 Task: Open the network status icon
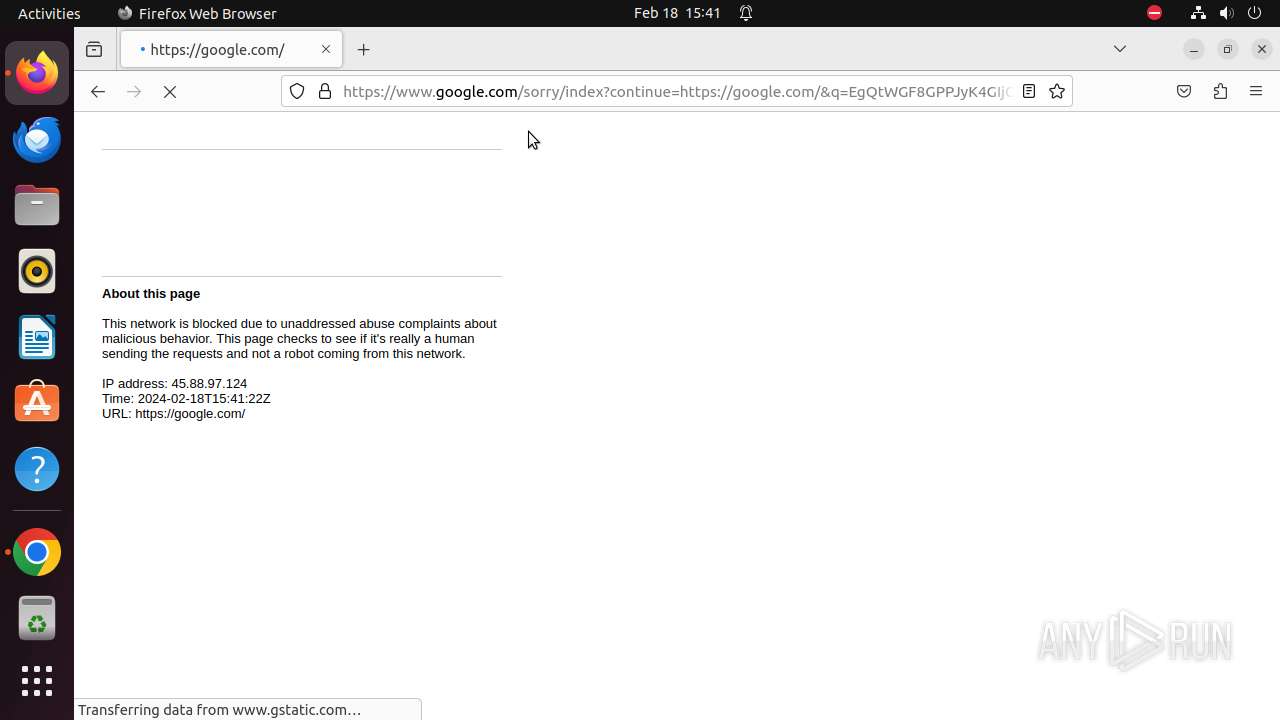click(x=1198, y=13)
